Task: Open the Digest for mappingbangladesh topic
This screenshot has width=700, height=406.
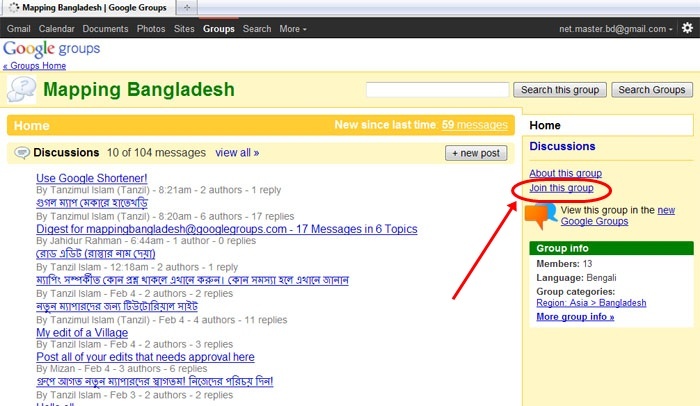Action: 227,229
